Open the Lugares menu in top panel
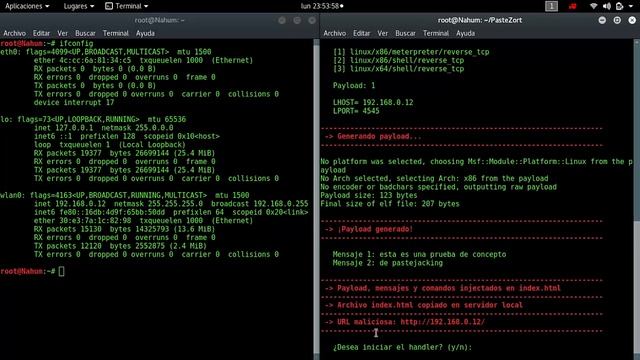The width and height of the screenshot is (640, 360). coord(79,6)
